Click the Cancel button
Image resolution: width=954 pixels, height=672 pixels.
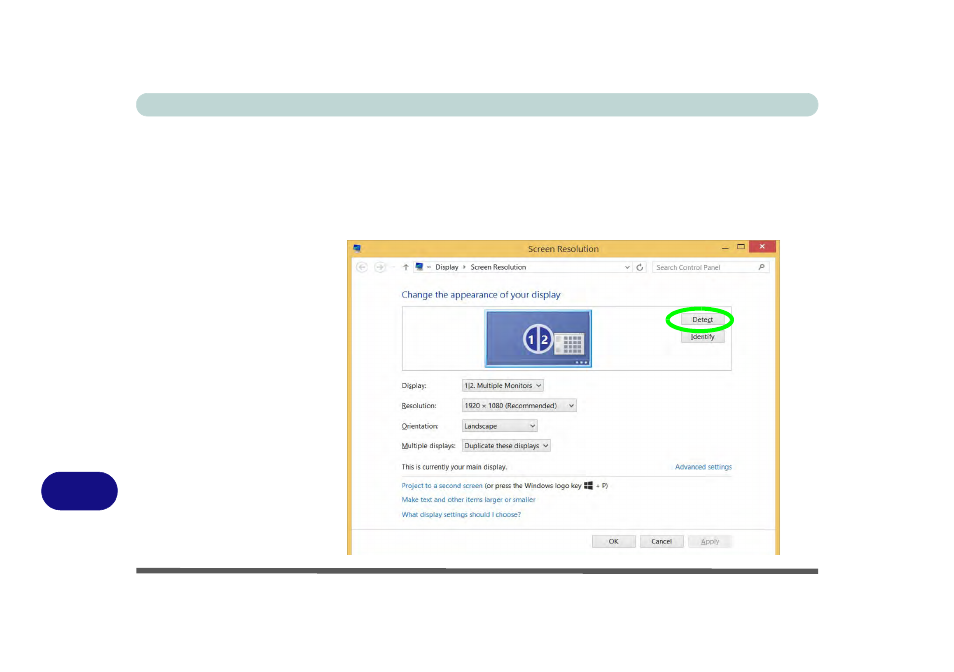(x=661, y=541)
